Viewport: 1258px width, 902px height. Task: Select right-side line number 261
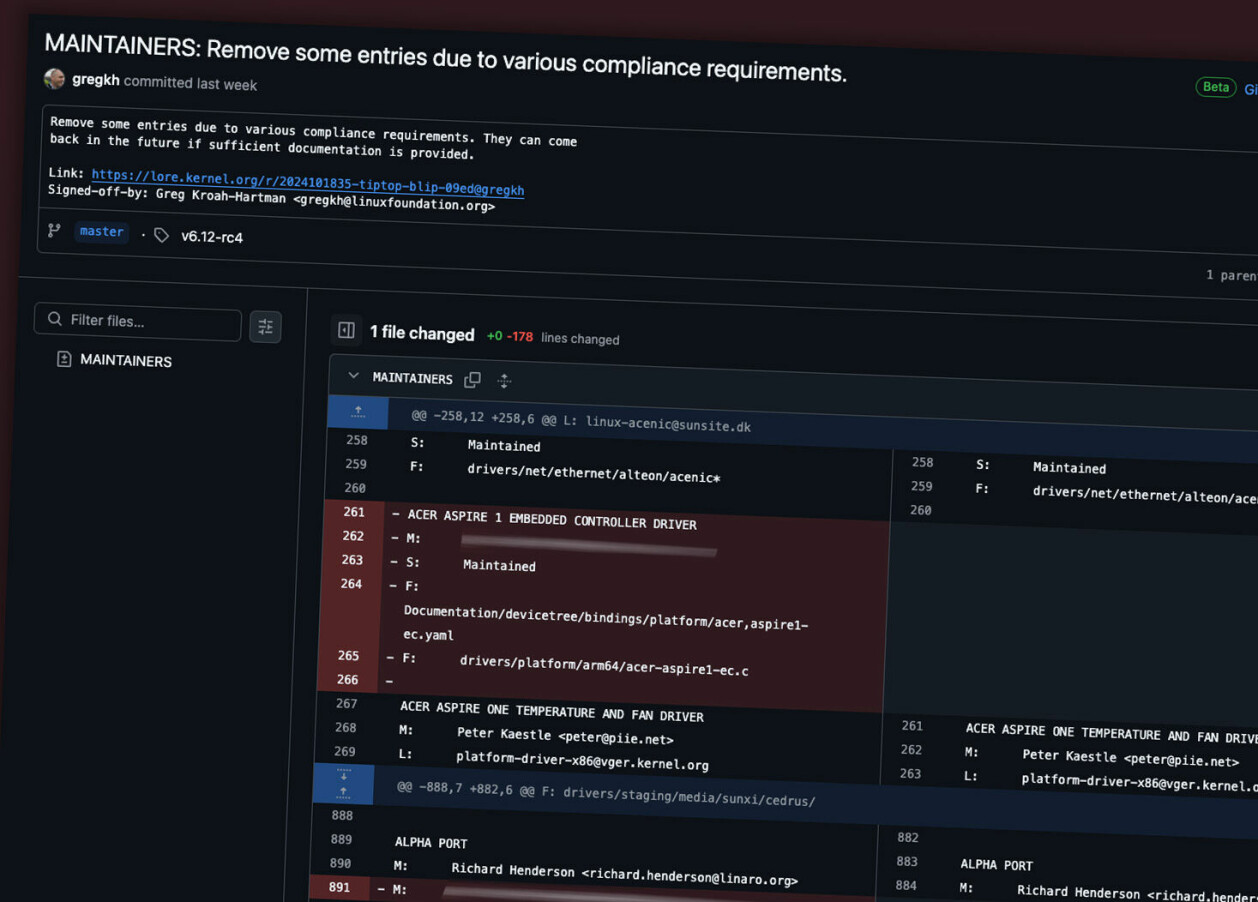912,726
